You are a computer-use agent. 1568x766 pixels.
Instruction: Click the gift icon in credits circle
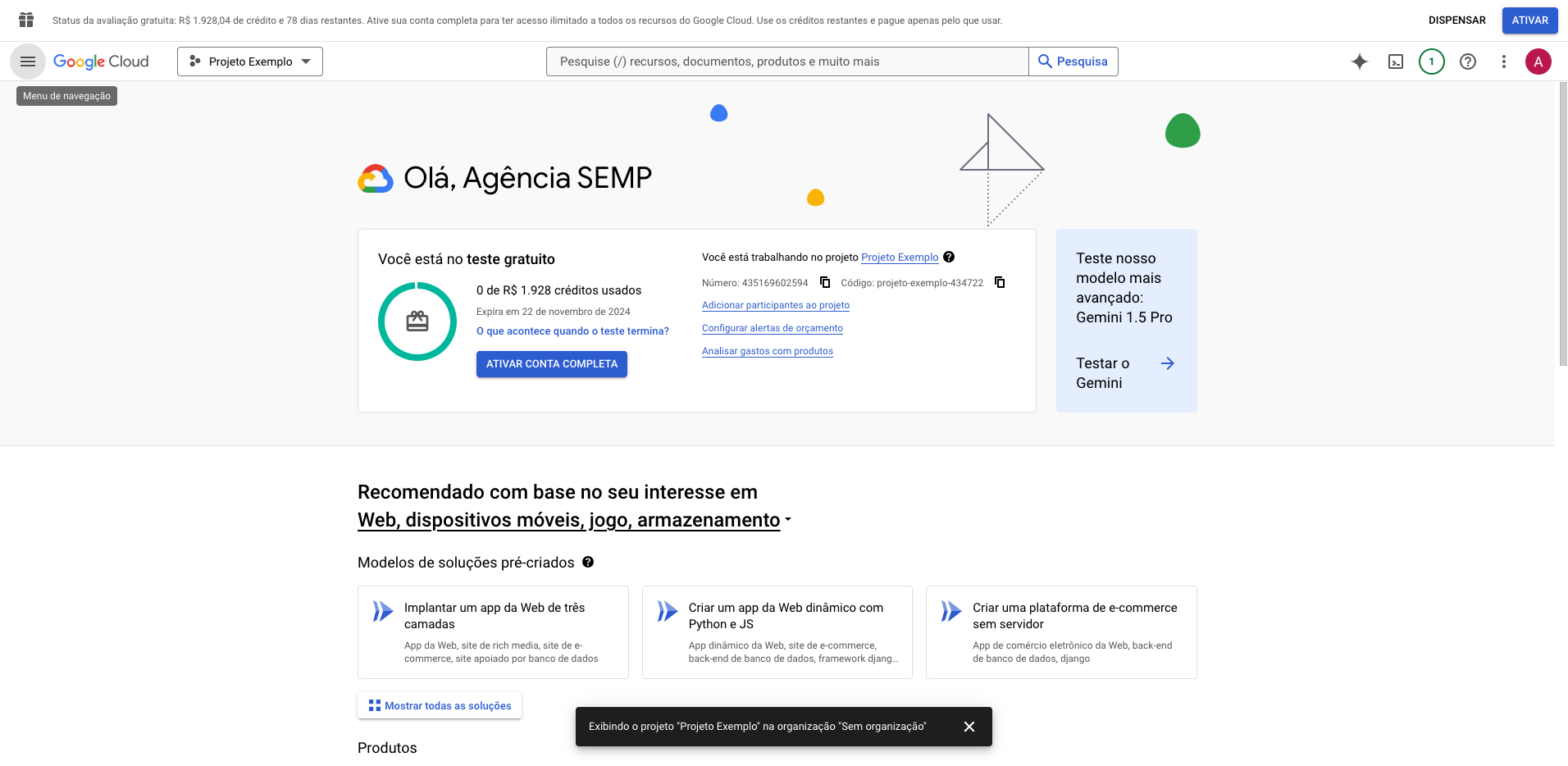tap(417, 321)
